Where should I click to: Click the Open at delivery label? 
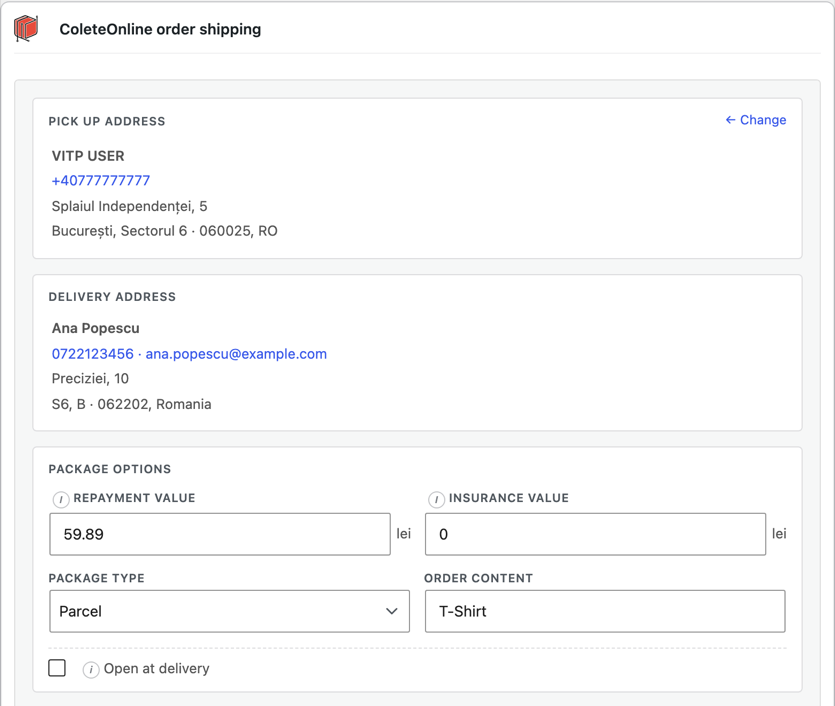pyautogui.click(x=157, y=669)
